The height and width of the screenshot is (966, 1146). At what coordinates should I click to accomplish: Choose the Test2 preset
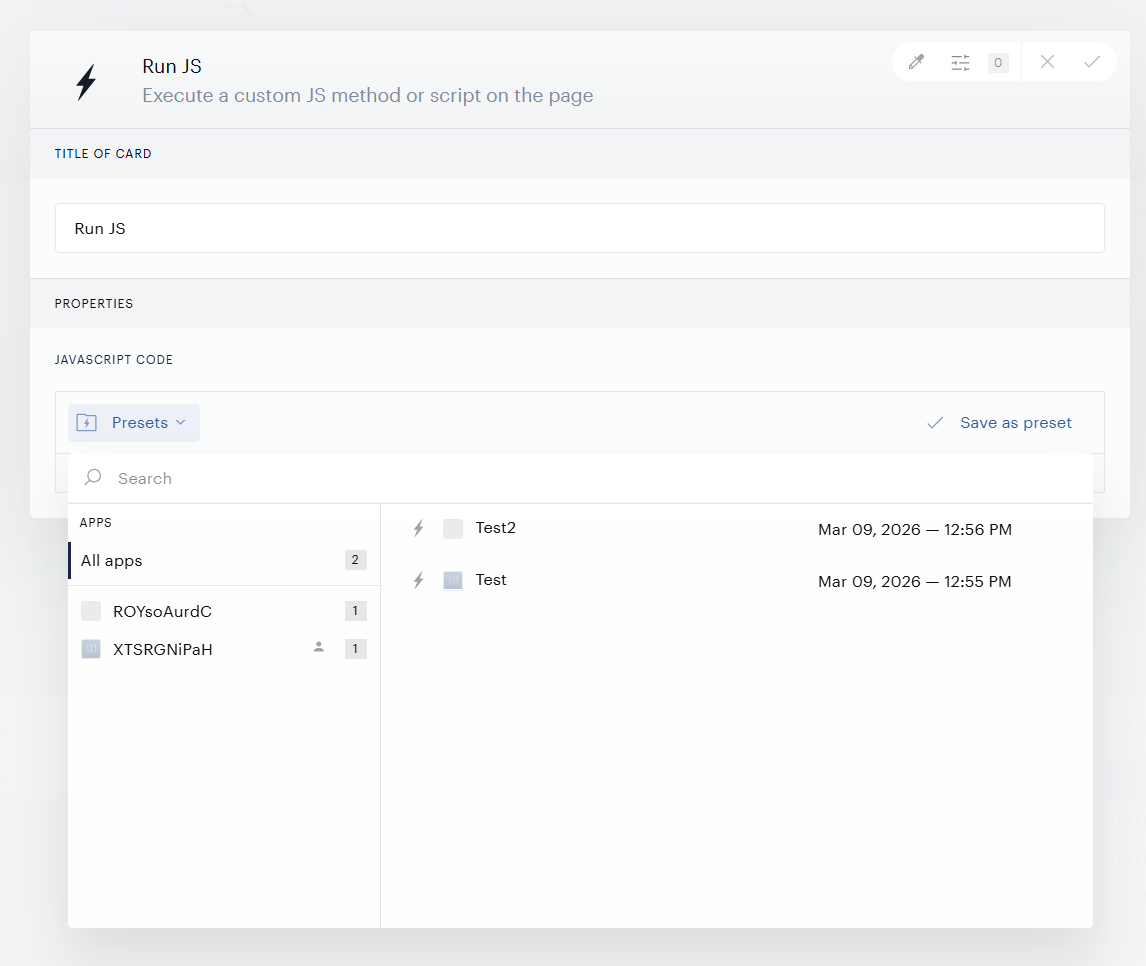click(737, 528)
